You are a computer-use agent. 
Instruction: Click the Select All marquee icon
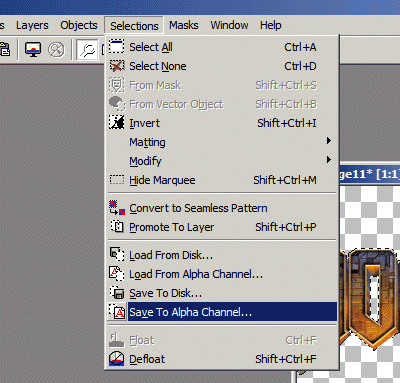tap(117, 47)
